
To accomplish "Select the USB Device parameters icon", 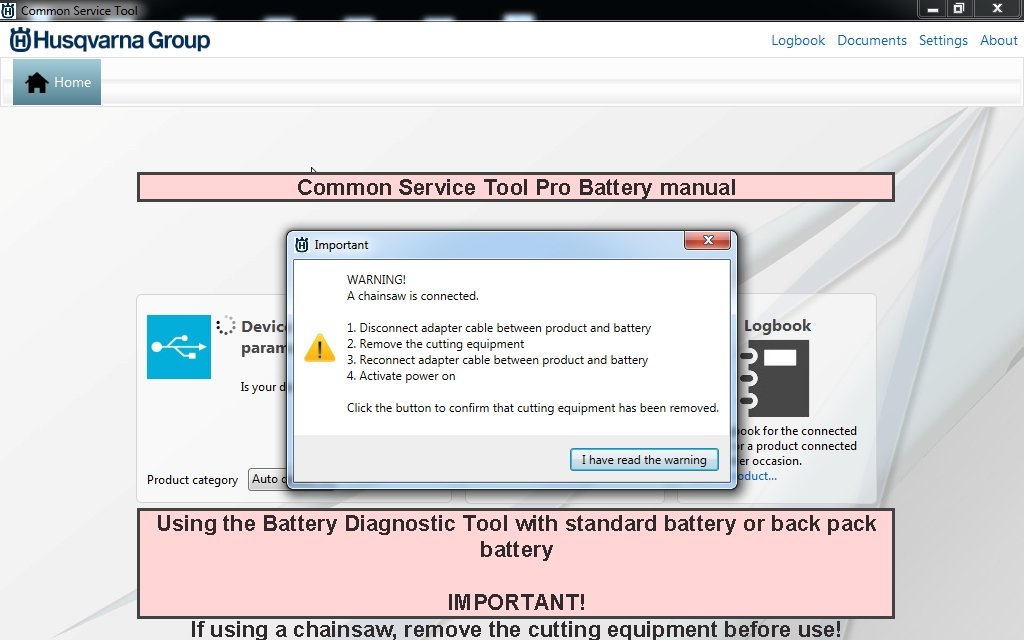I will [178, 347].
